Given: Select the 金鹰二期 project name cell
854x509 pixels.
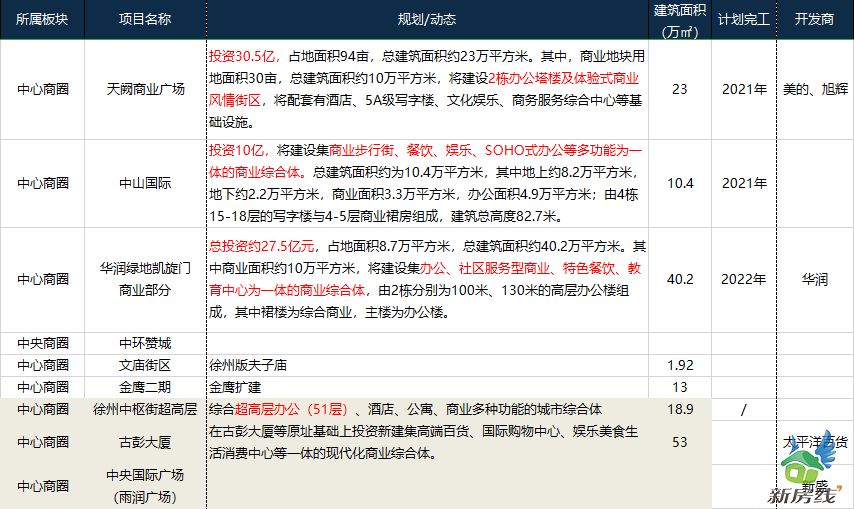Looking at the screenshot, I should pos(145,387).
